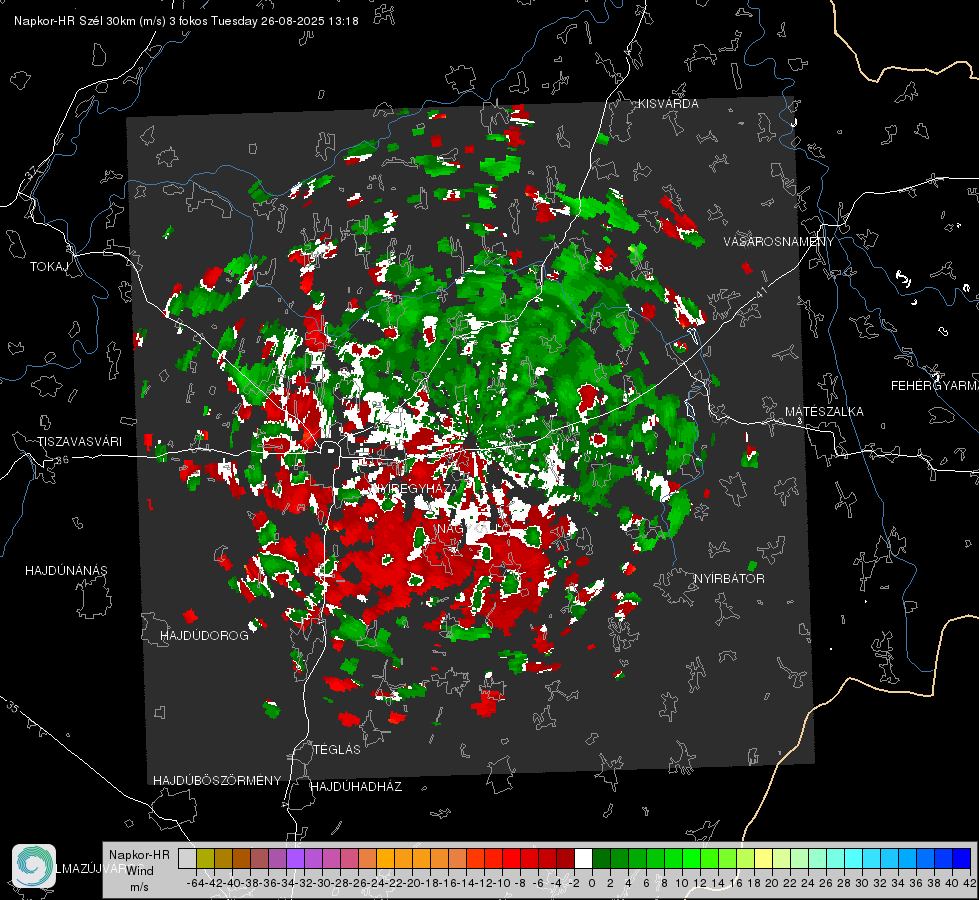Click the white zero-velocity legend swatch
The image size is (979, 900).
pos(583,859)
